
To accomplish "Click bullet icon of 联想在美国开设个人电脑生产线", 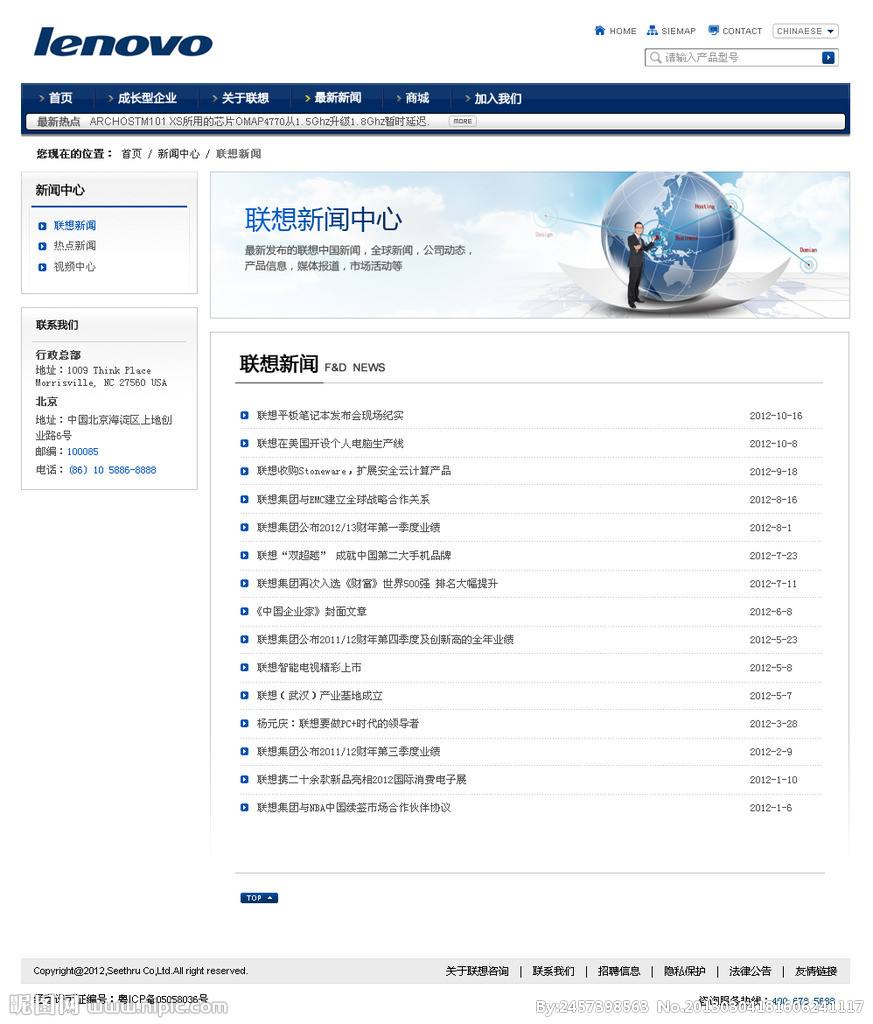I will pos(244,443).
